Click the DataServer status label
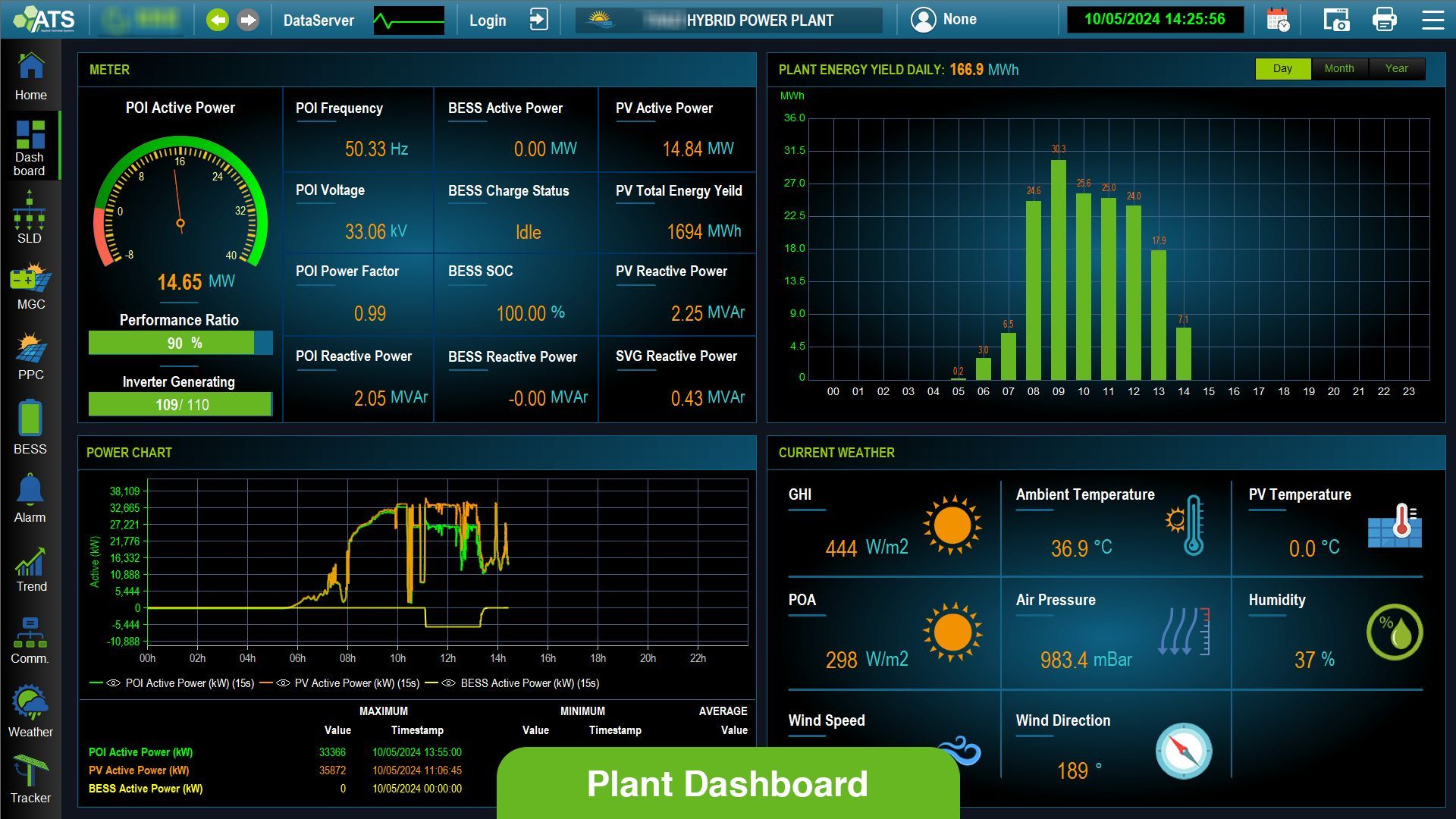The width and height of the screenshot is (1456, 819). coord(318,20)
